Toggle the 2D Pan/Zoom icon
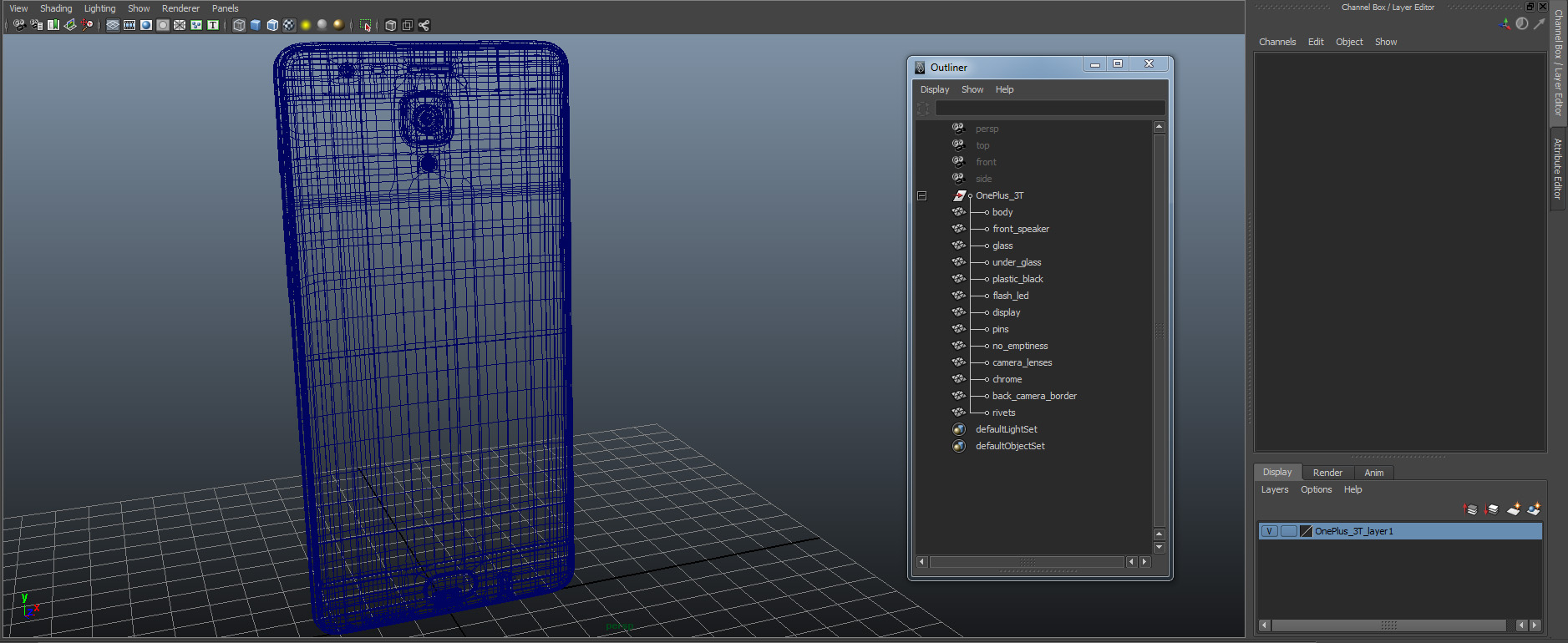The image size is (1568, 643). [x=87, y=25]
